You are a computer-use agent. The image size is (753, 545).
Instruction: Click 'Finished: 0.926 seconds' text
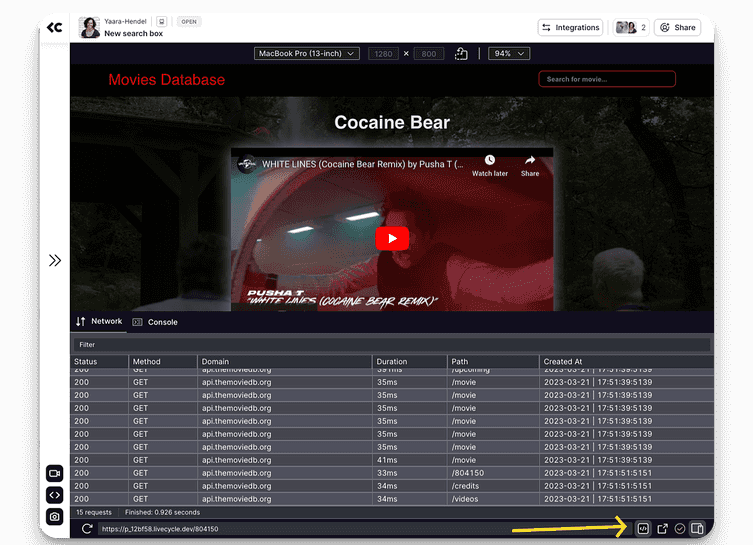click(x=162, y=512)
